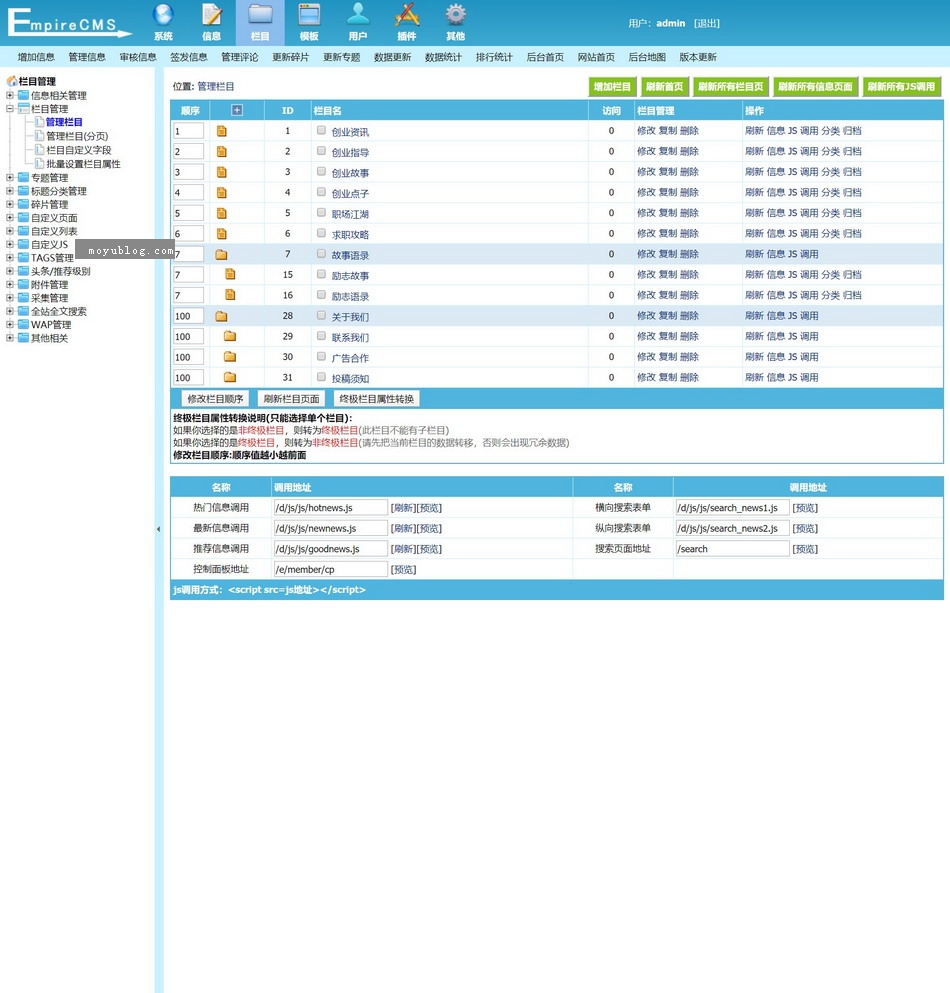Check the 创业指导 checkbox

[321, 151]
